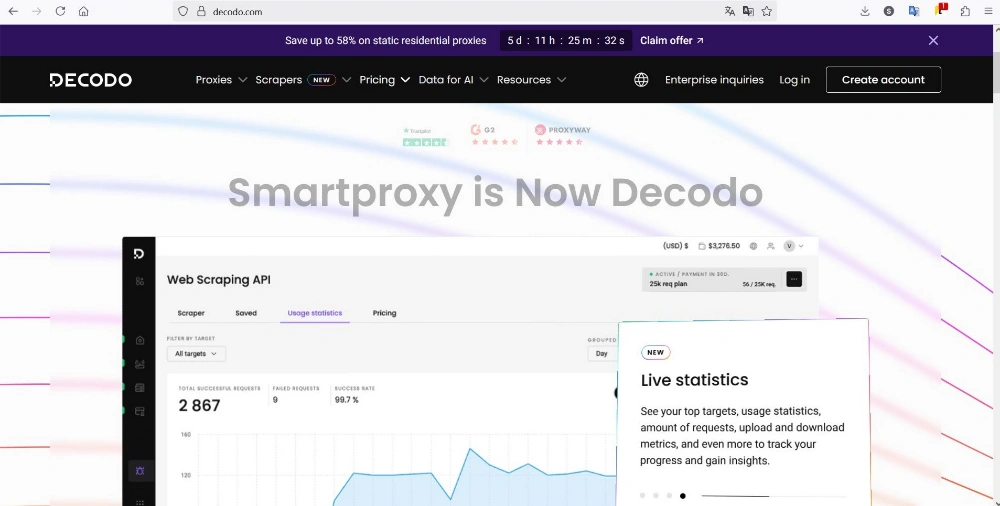This screenshot has height=506, width=1000.
Task: Open the Day grouping dropdown
Action: 603,353
